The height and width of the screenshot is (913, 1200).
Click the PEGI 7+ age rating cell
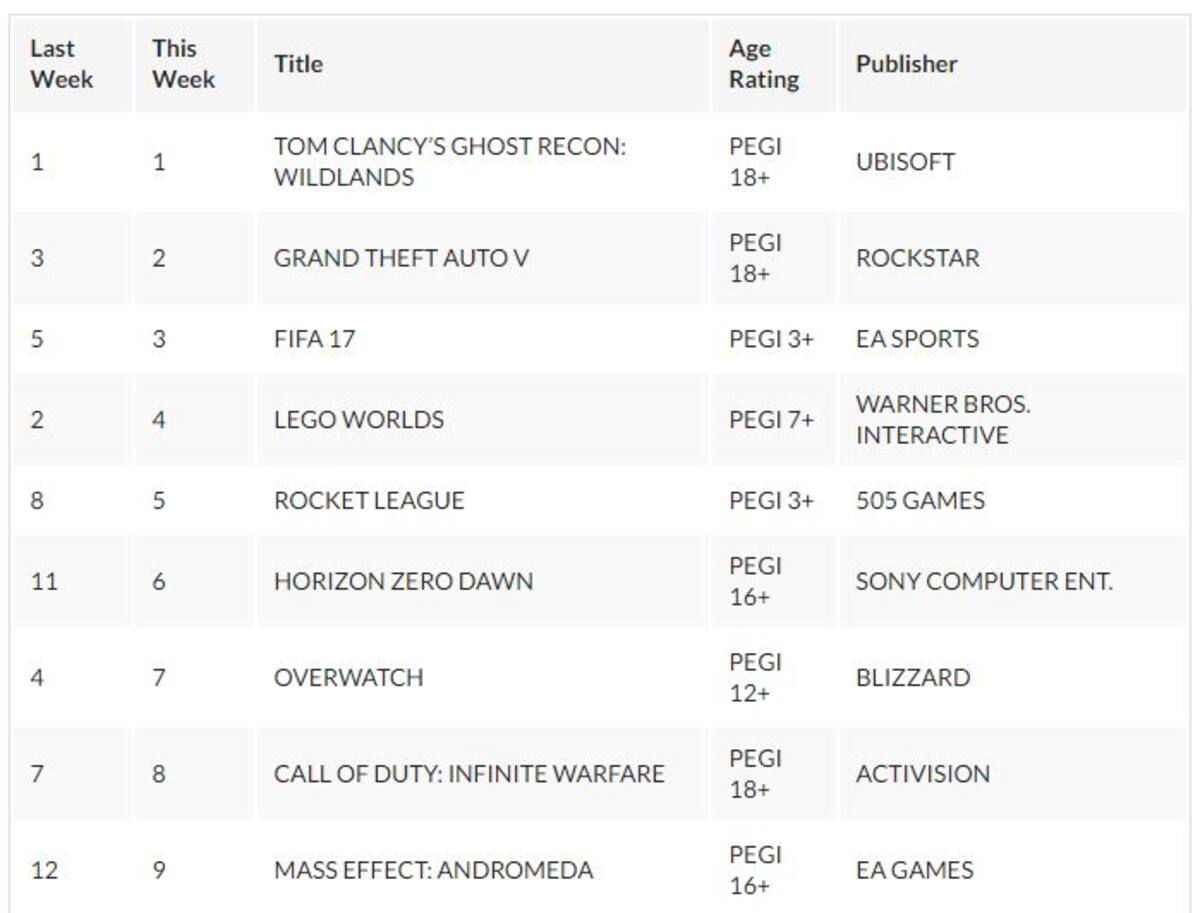click(x=773, y=420)
